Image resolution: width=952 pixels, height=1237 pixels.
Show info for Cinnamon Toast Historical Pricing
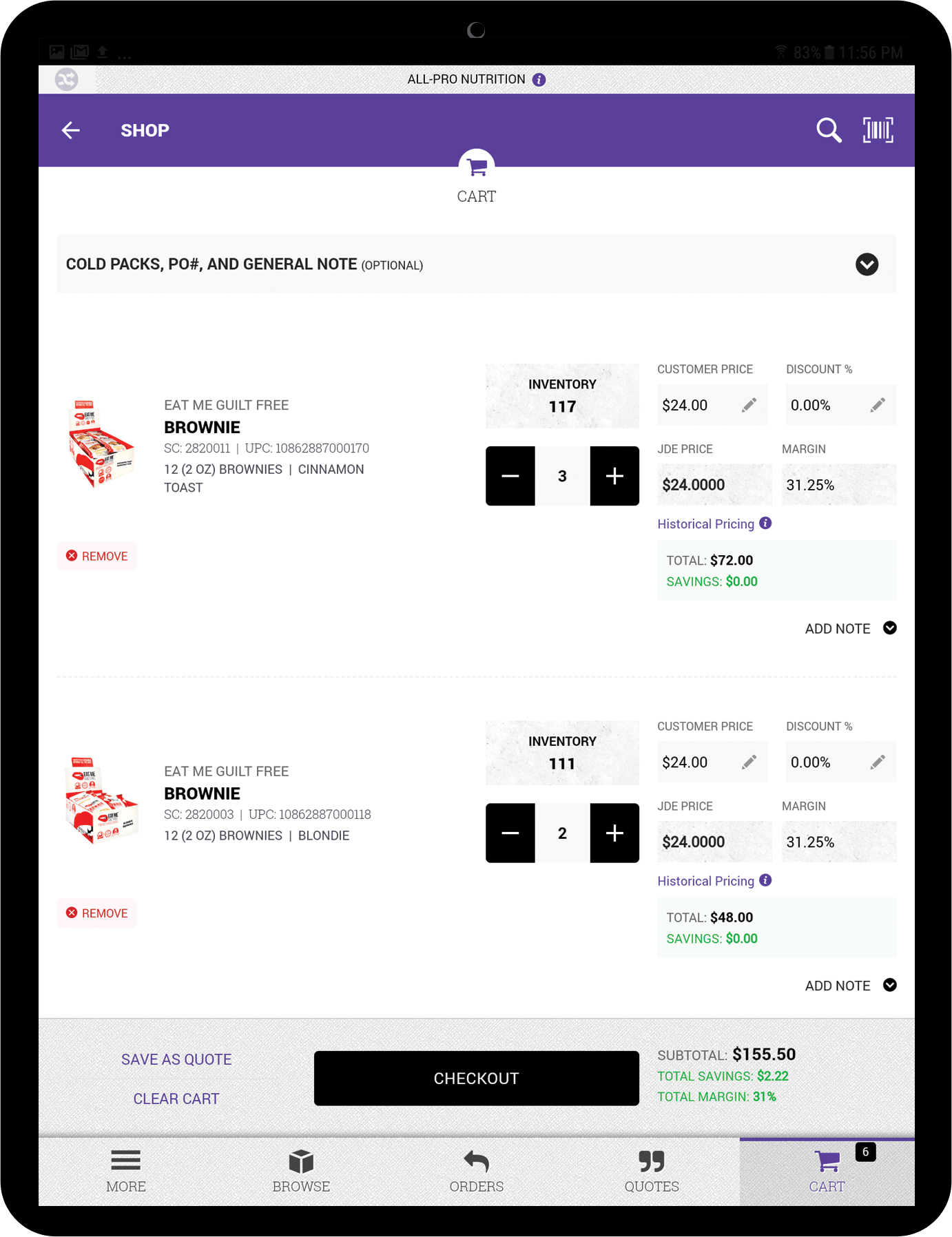(765, 523)
